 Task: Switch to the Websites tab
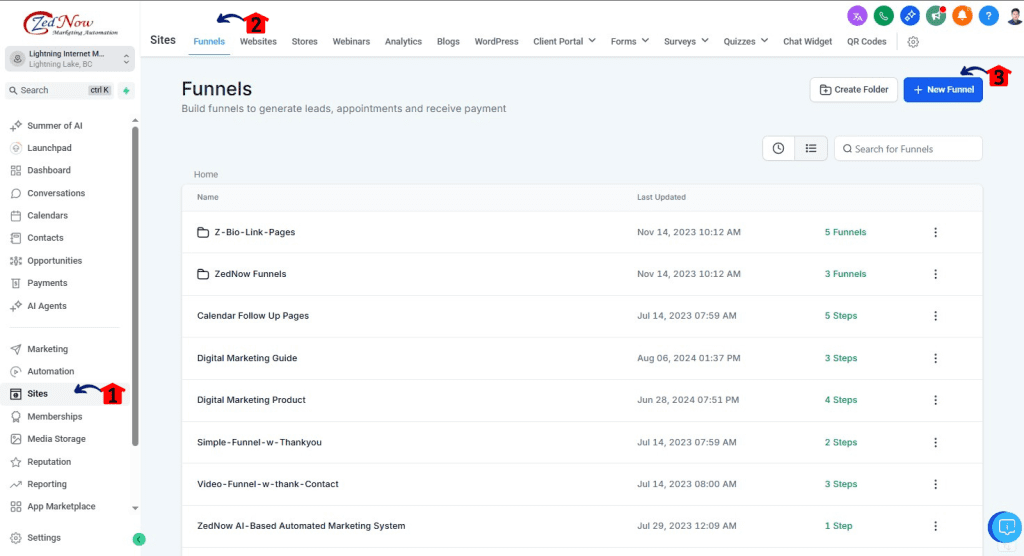[x=258, y=41]
